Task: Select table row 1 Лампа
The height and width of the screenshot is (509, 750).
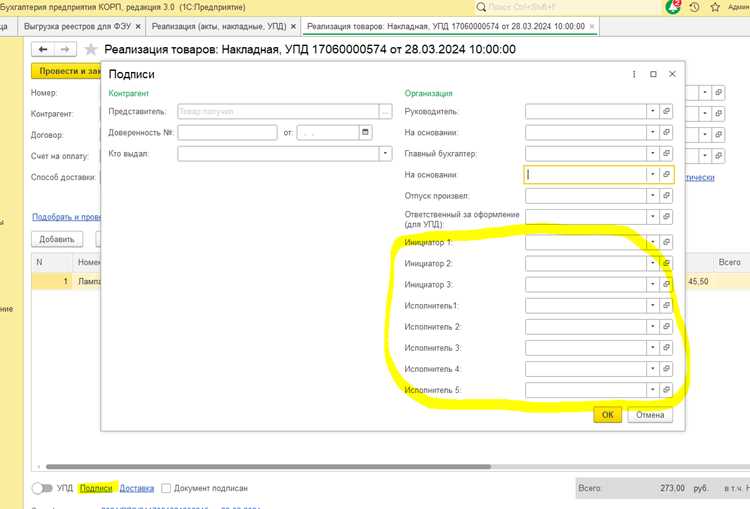Action: (66, 281)
